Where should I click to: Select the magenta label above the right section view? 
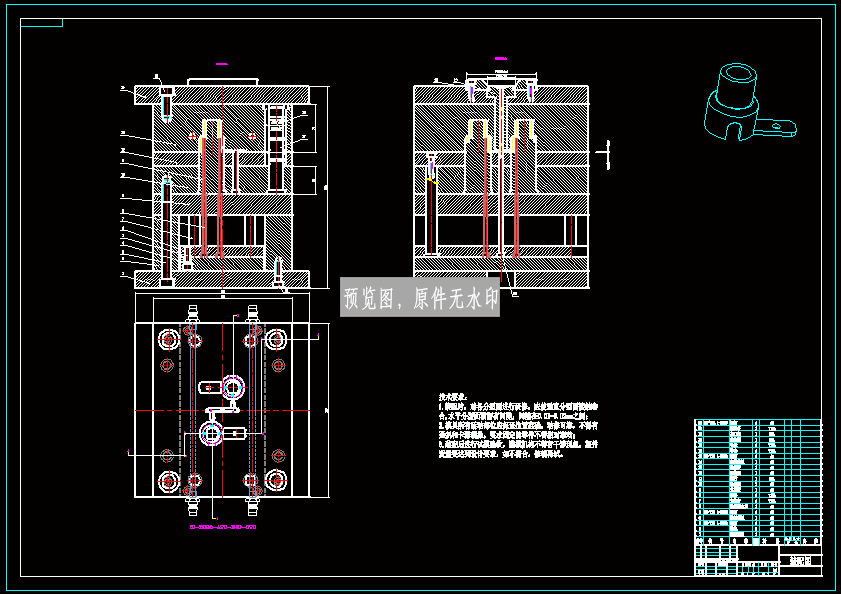click(500, 58)
